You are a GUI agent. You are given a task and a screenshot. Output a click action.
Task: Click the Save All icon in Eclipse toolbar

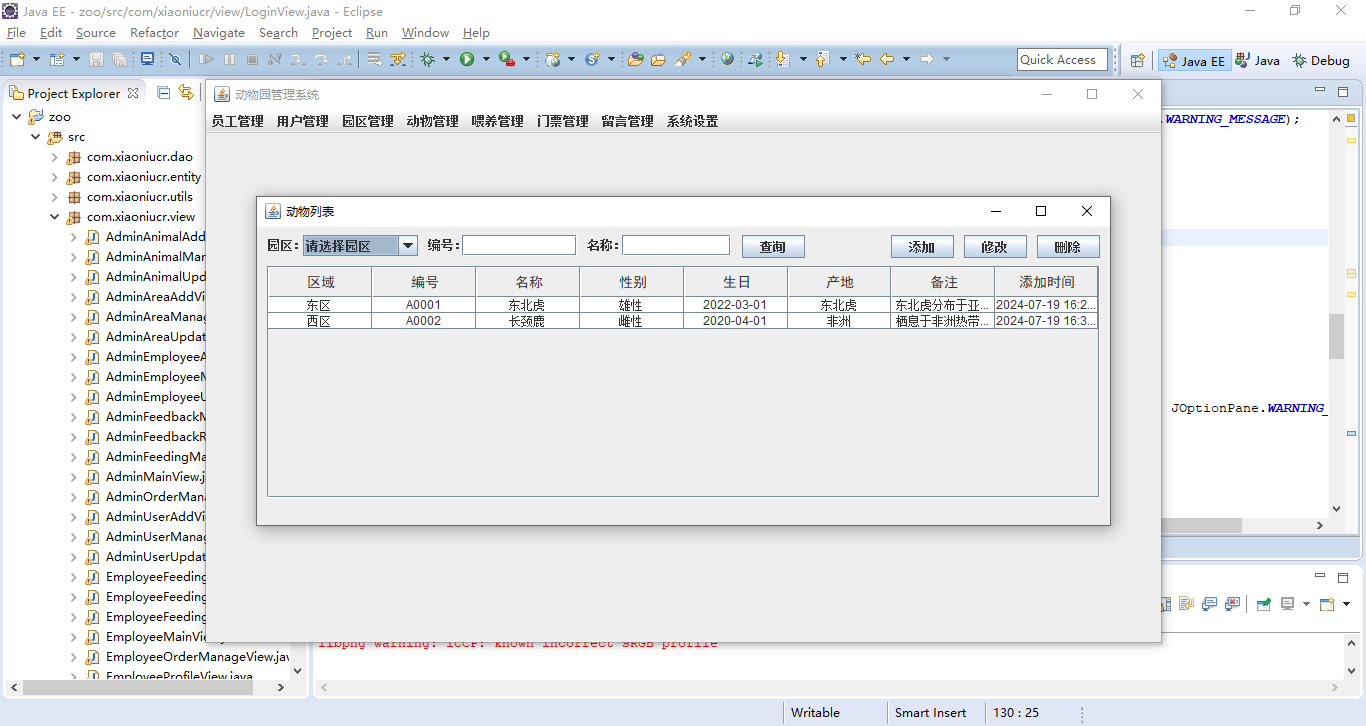119,60
